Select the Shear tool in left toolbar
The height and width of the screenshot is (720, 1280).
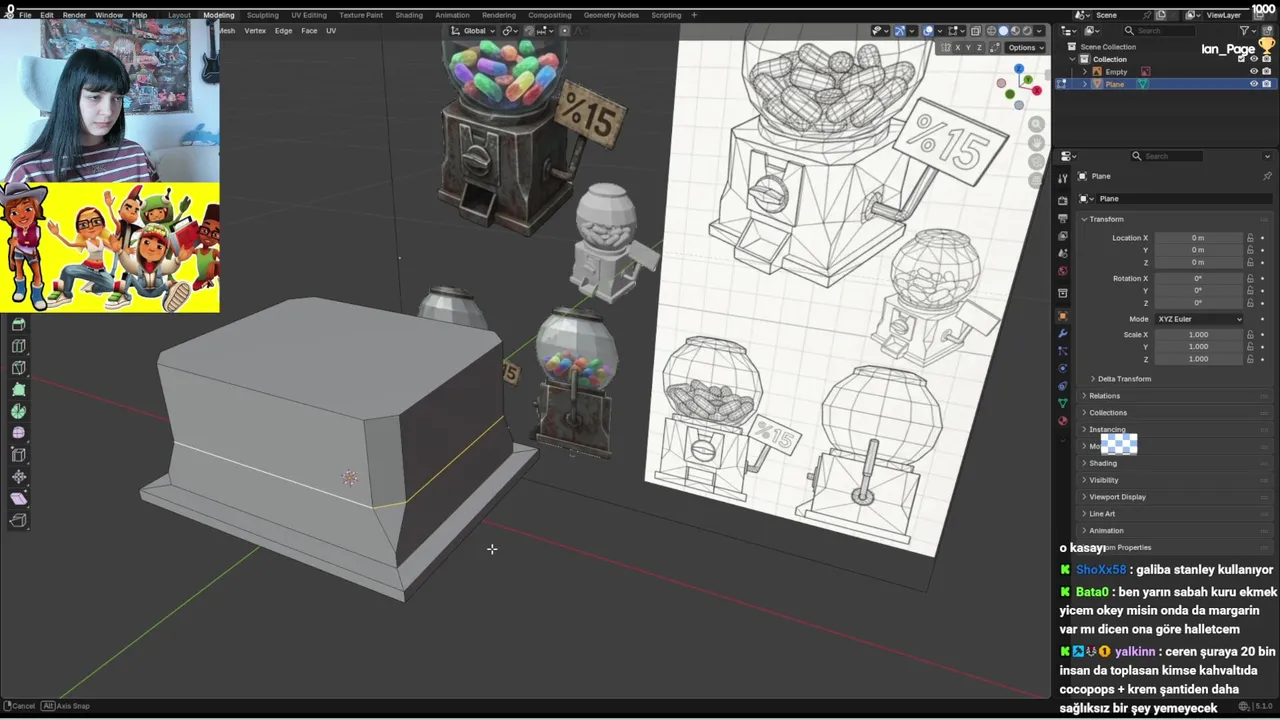coord(18,498)
